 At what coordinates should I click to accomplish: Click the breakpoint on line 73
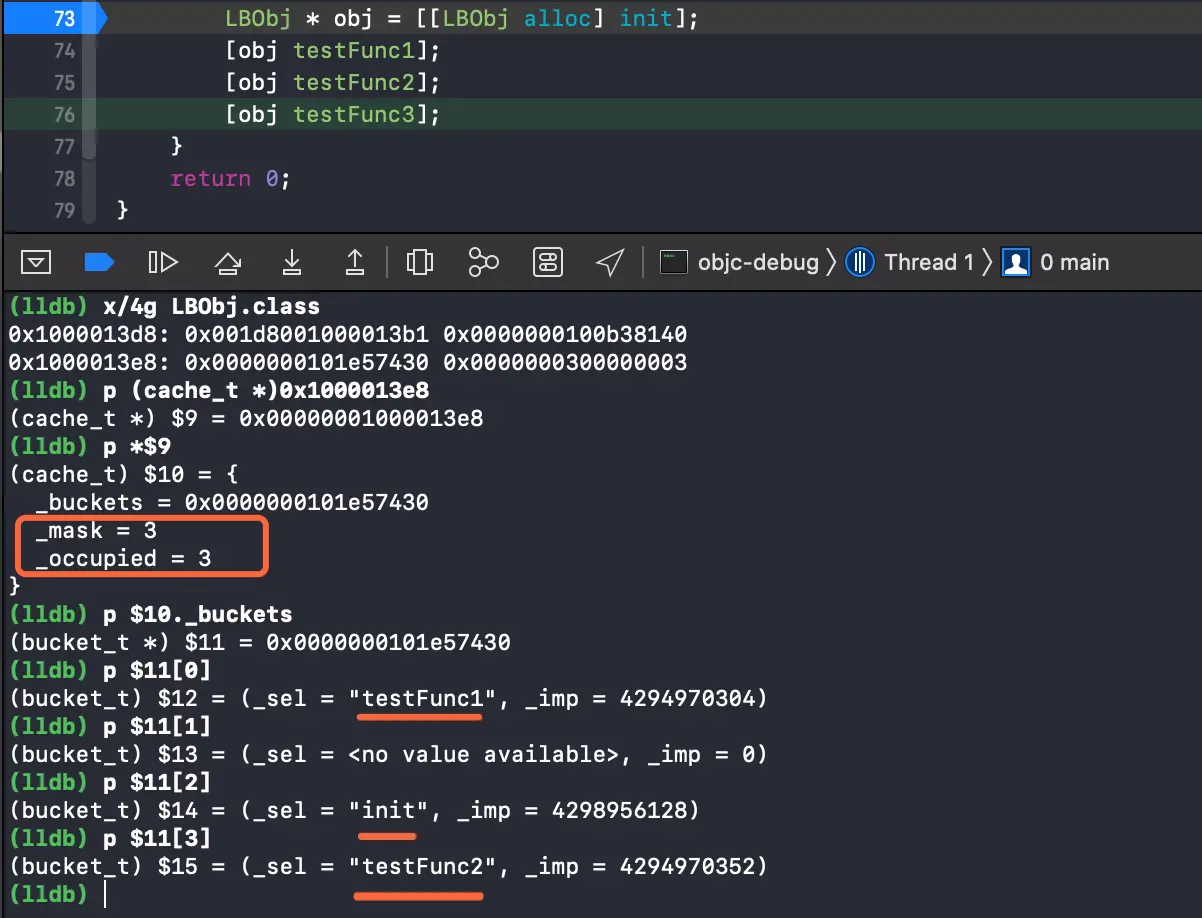[55, 18]
